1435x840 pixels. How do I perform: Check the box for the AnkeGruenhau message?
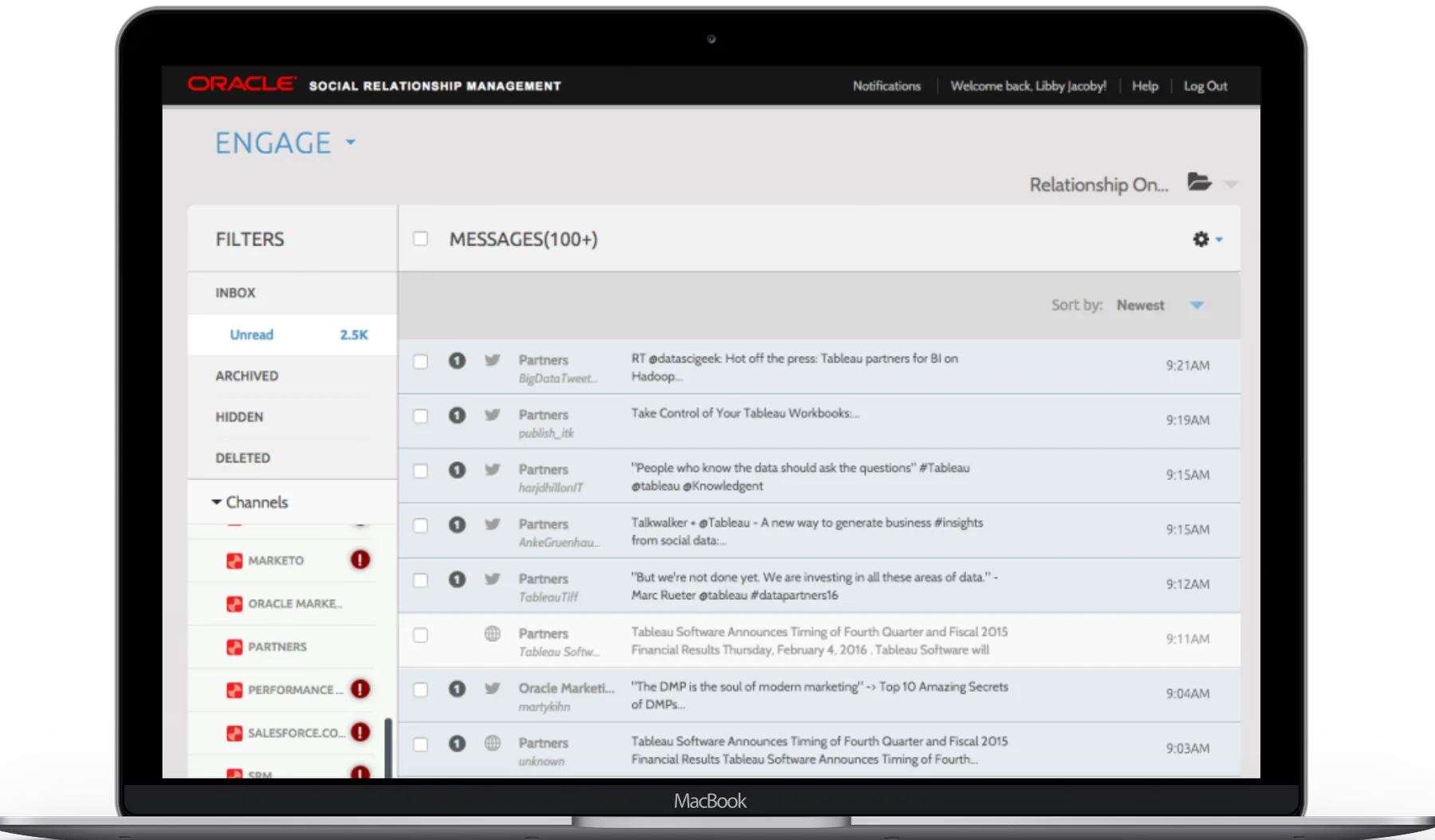(x=421, y=525)
